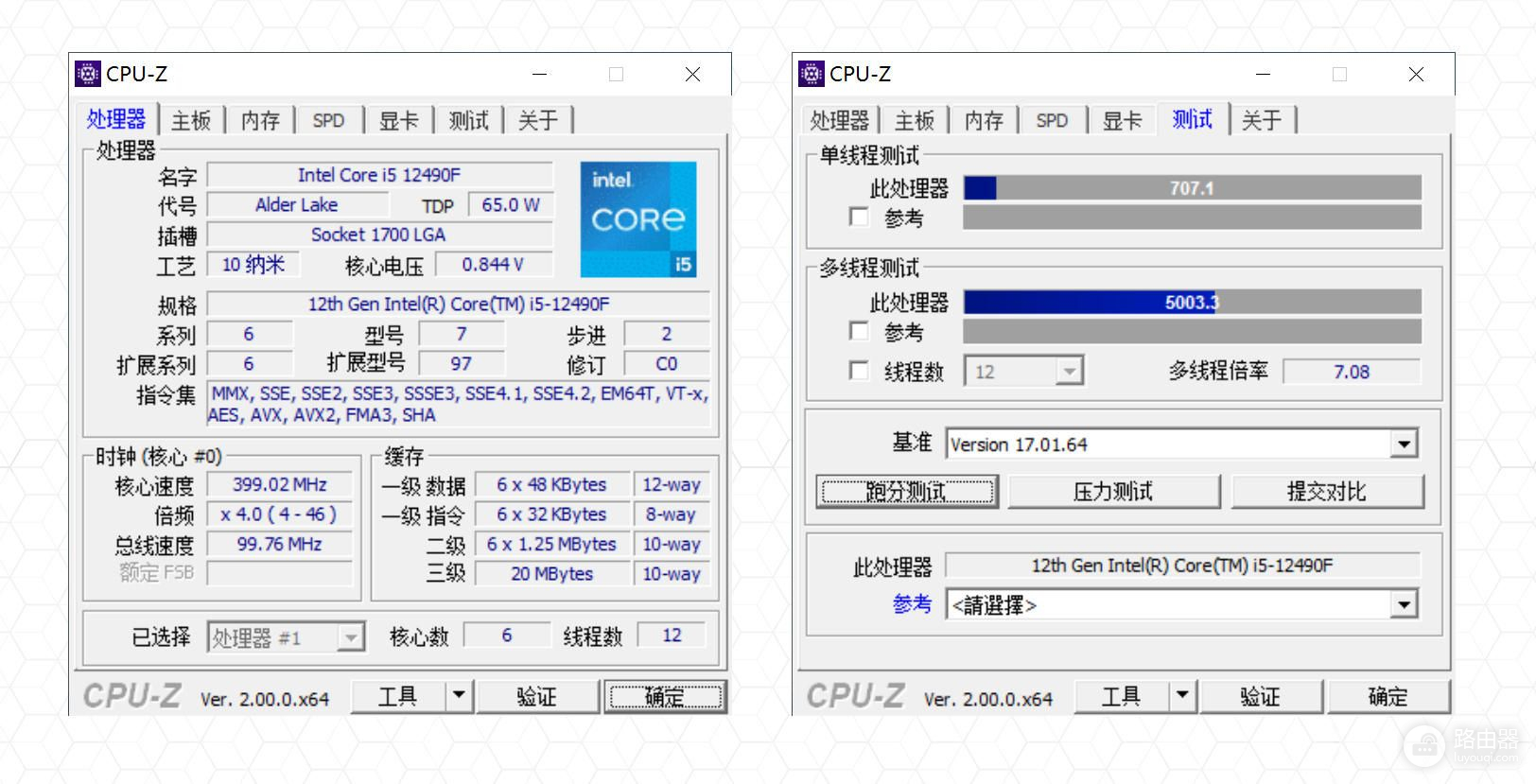This screenshot has height=784, width=1536.
Task: Open the 关于 tab in left window
Action: point(538,121)
